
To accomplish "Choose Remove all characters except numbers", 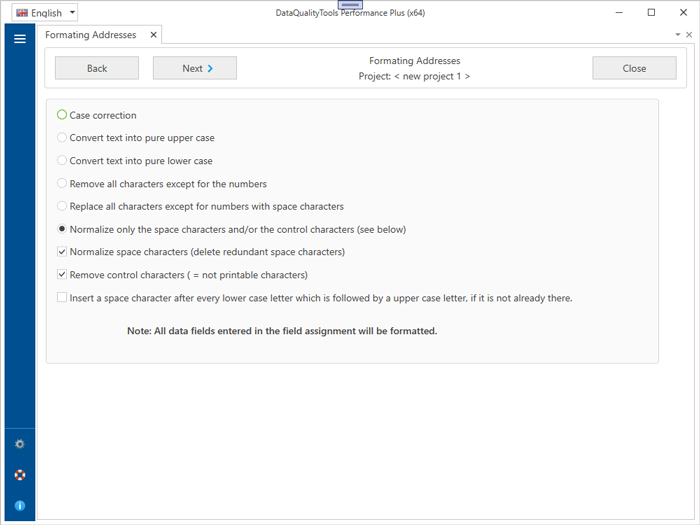I will pyautogui.click(x=62, y=184).
